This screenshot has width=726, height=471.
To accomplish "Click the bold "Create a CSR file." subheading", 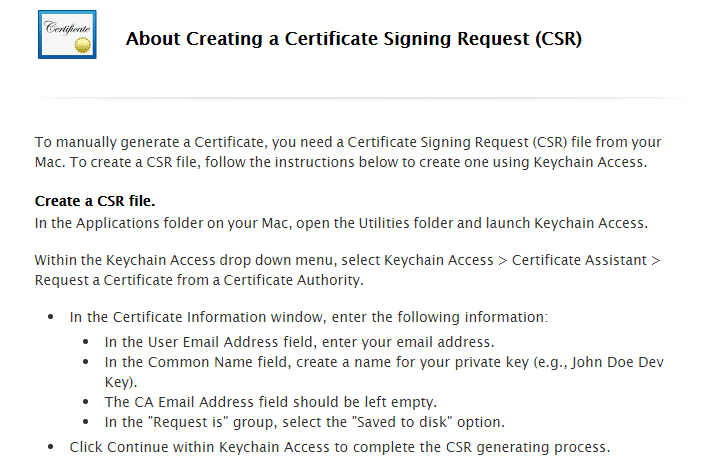I will (x=95, y=201).
